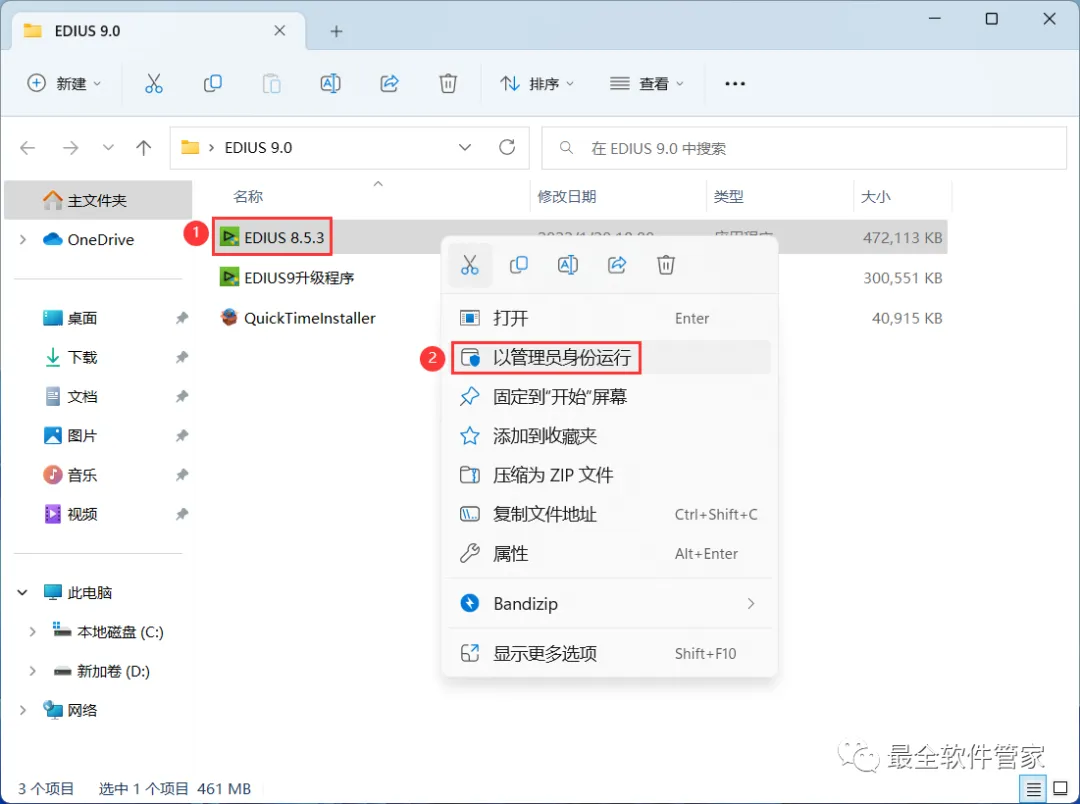Click the Cut icon in the top toolbar
Image resolution: width=1080 pixels, height=804 pixels.
tap(154, 83)
